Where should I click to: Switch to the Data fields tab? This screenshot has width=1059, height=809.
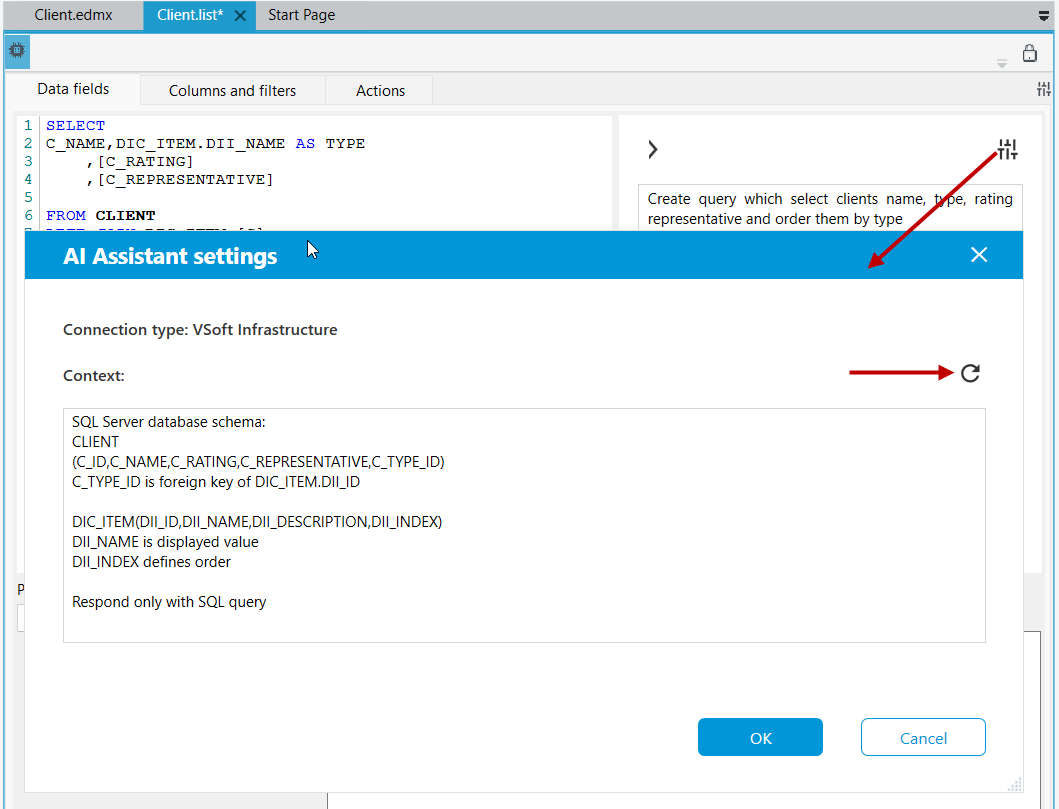(x=73, y=89)
